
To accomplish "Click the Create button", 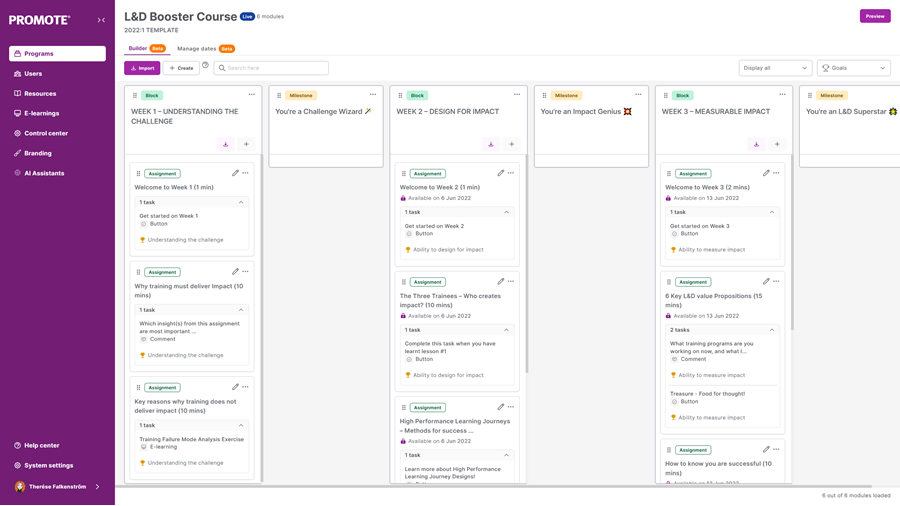I will coord(181,68).
